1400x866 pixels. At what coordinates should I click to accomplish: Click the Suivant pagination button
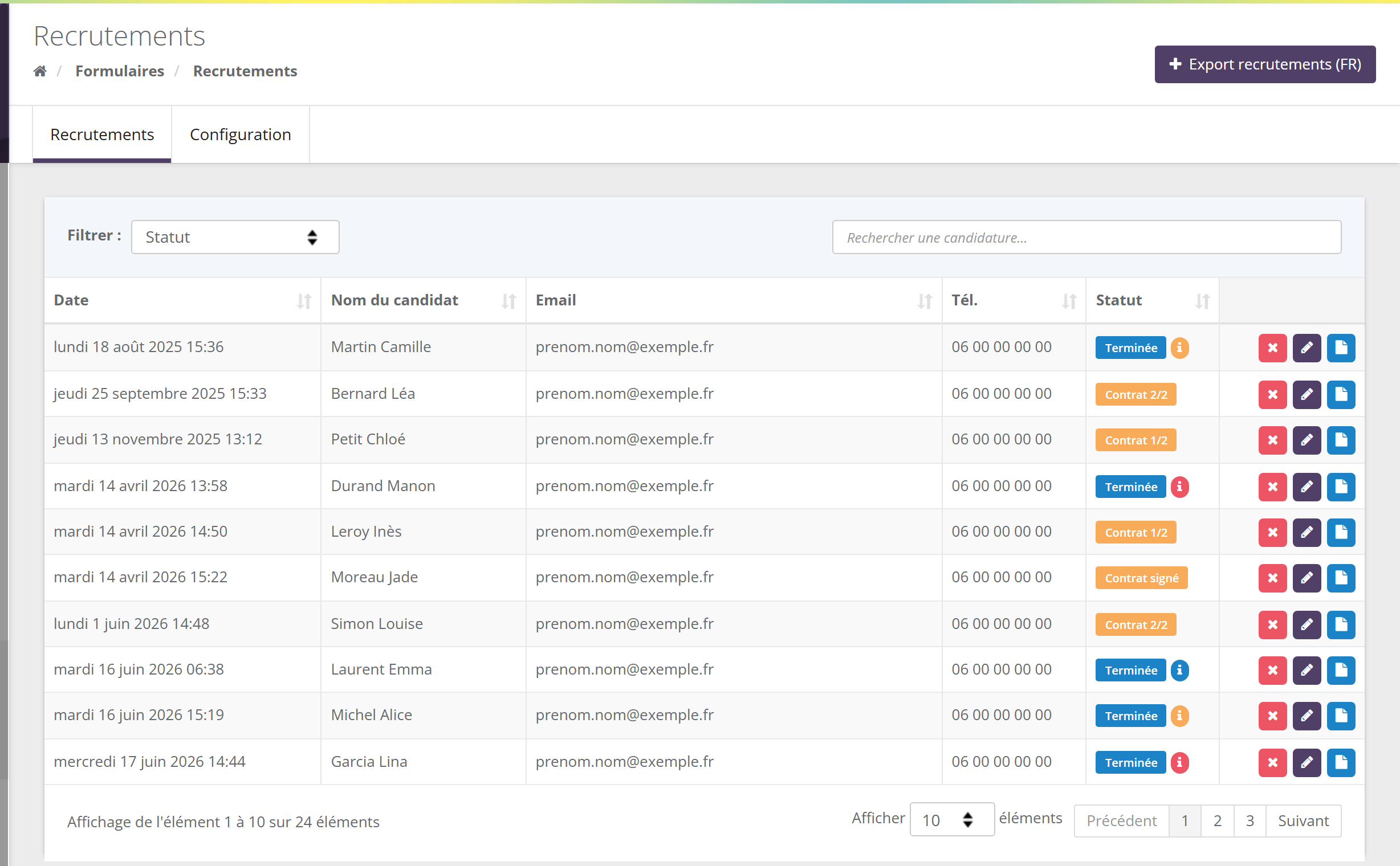[1303, 821]
